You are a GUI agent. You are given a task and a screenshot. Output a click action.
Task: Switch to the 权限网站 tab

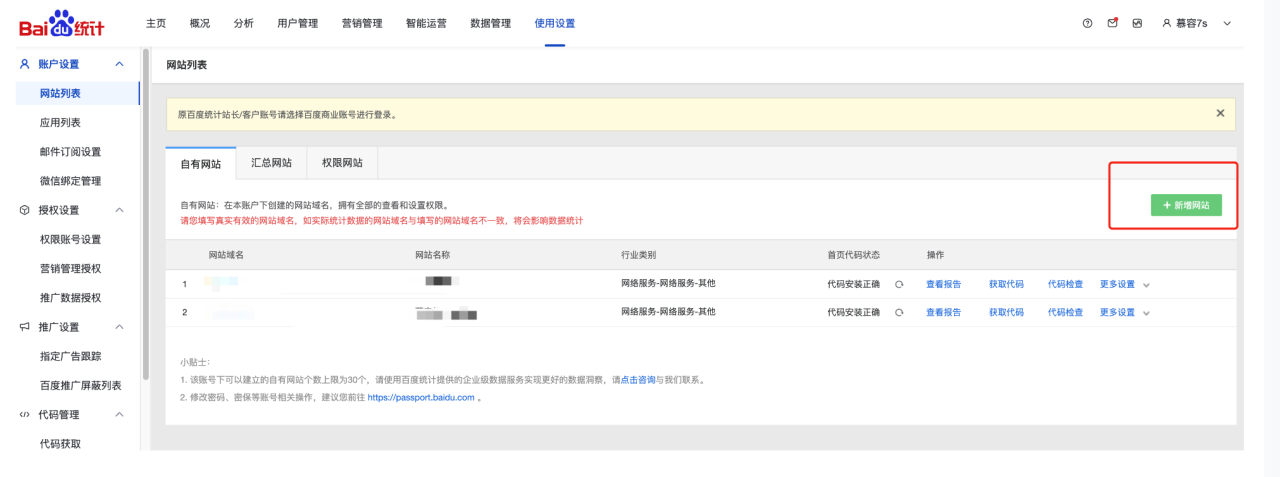342,162
